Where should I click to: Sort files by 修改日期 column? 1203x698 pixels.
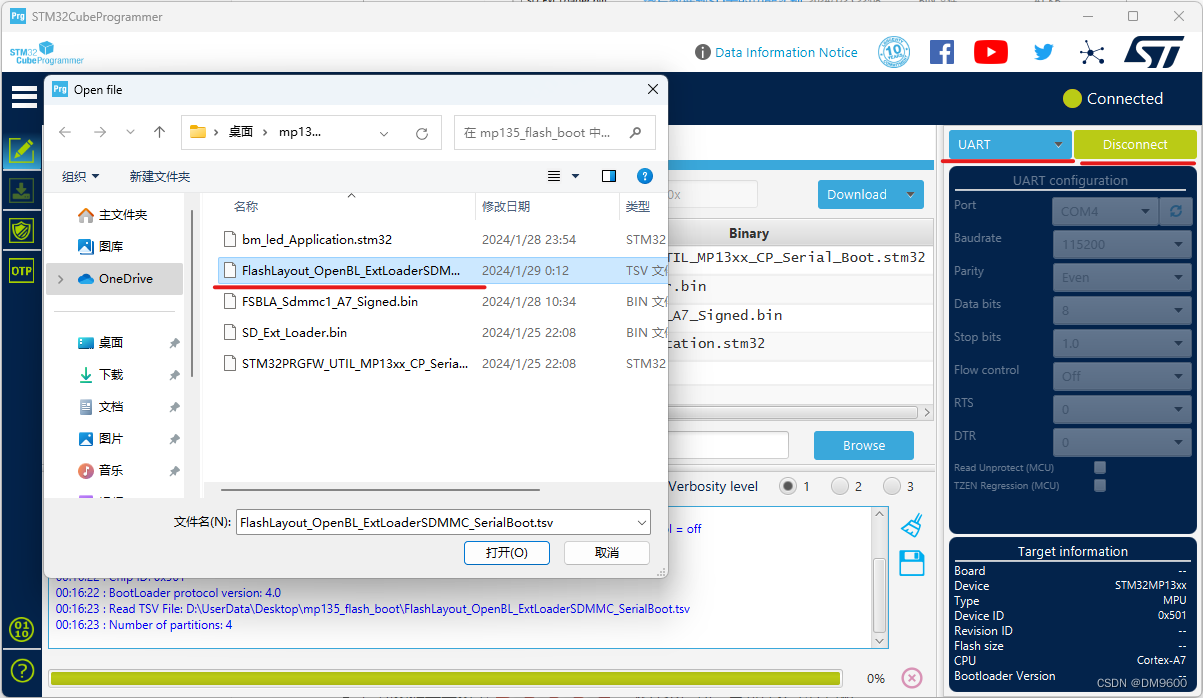coord(506,207)
